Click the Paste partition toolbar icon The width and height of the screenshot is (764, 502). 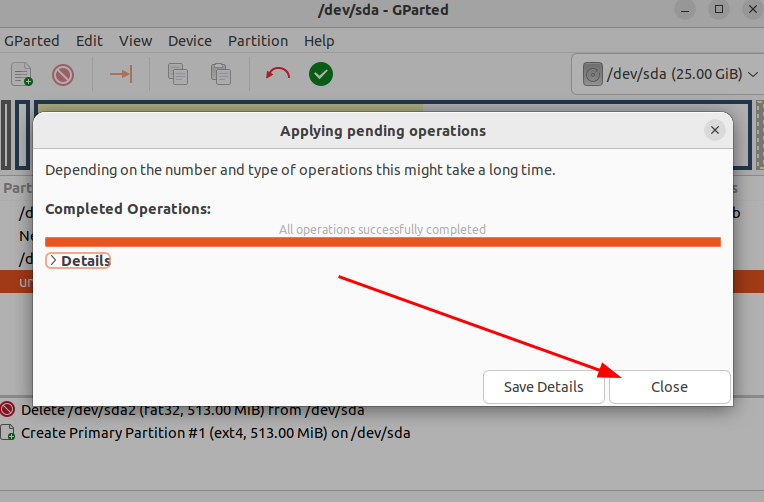click(220, 74)
